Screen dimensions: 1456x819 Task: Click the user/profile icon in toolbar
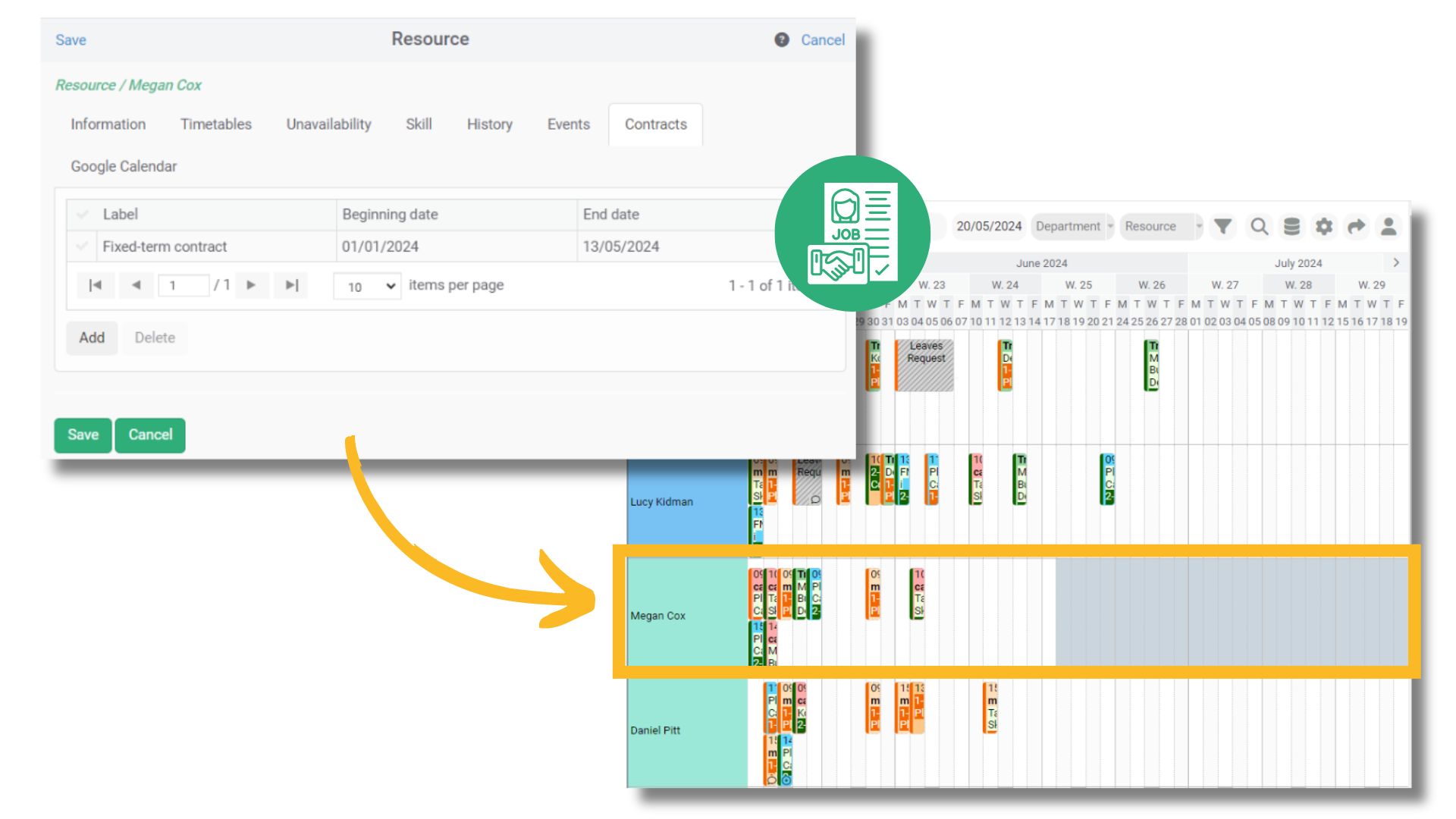[x=1391, y=226]
